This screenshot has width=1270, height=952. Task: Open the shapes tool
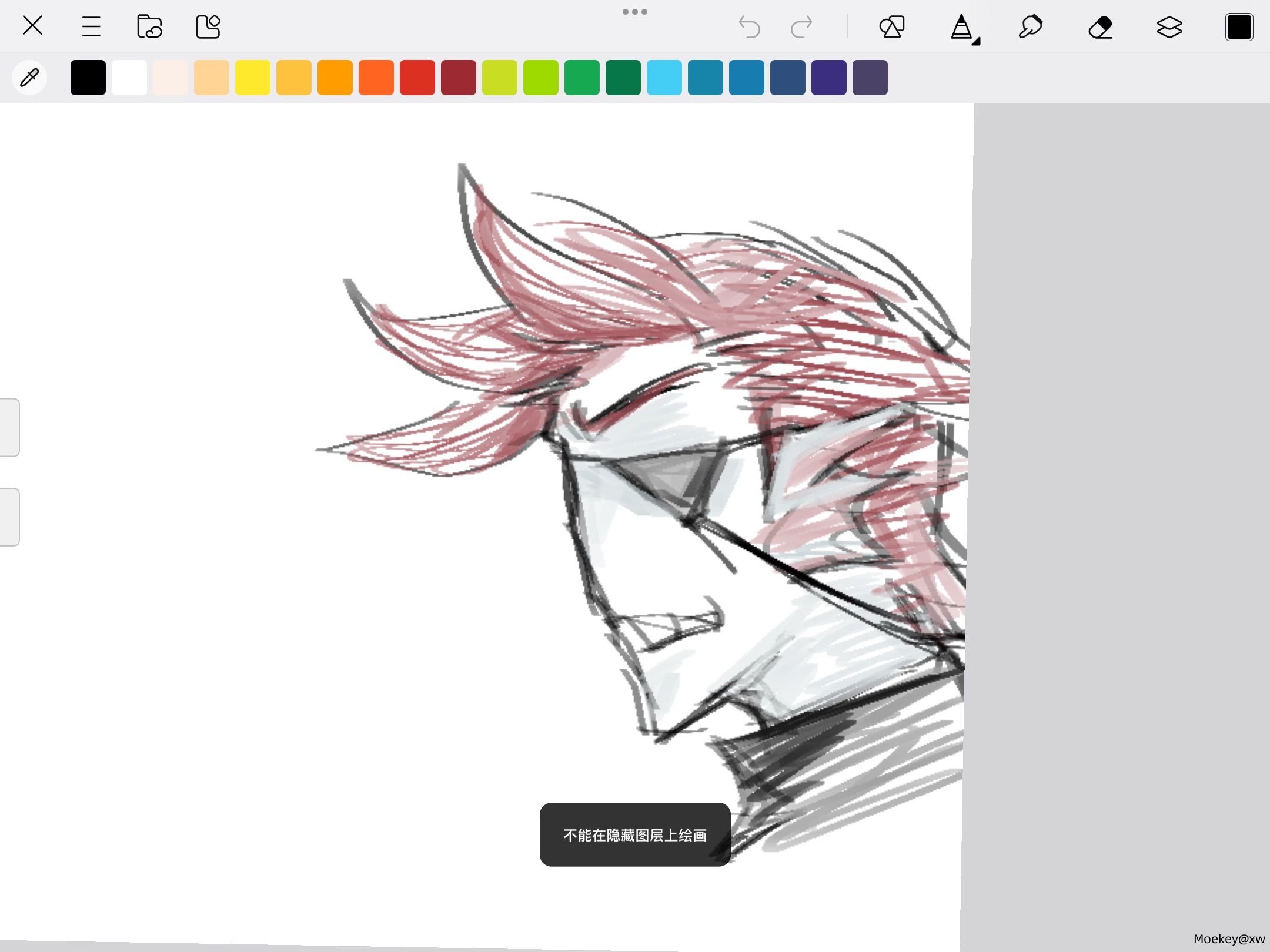tap(892, 27)
